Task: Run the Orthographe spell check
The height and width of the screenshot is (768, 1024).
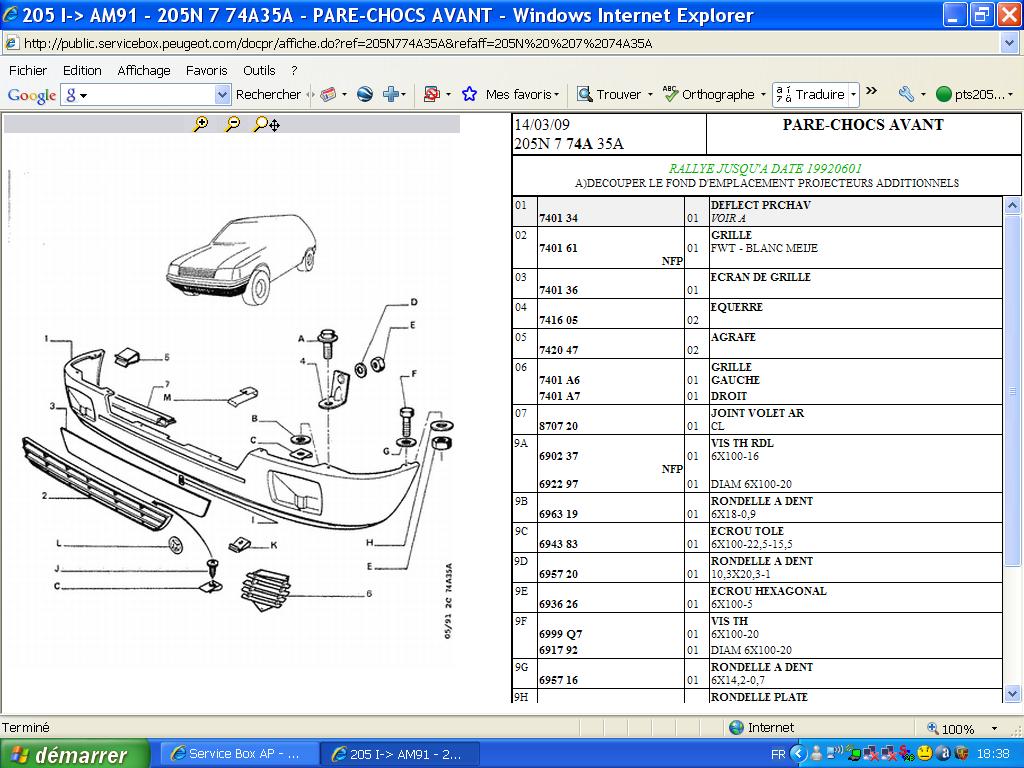Action: (709, 94)
